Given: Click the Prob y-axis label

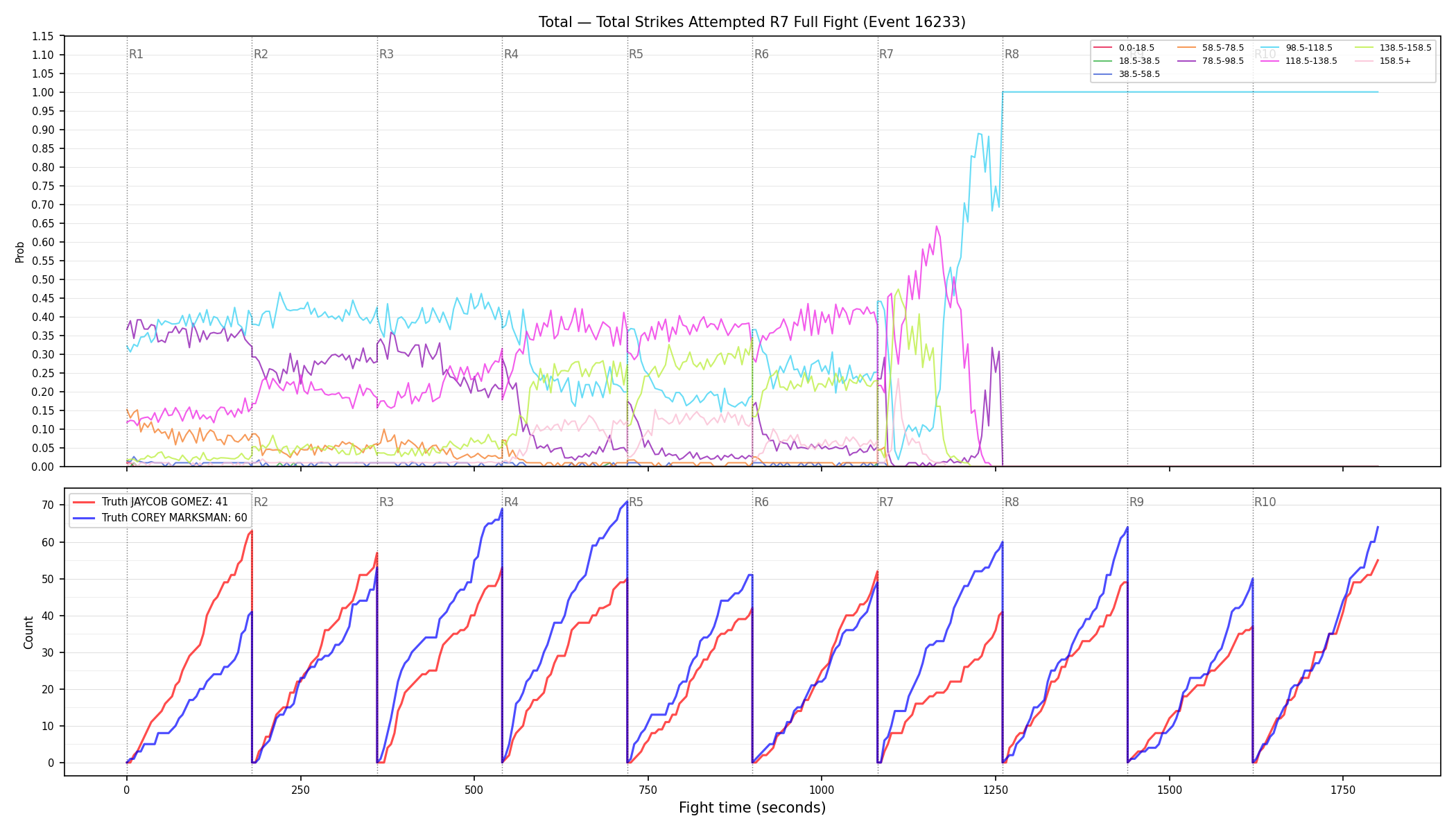Looking at the screenshot, I should [x=19, y=252].
